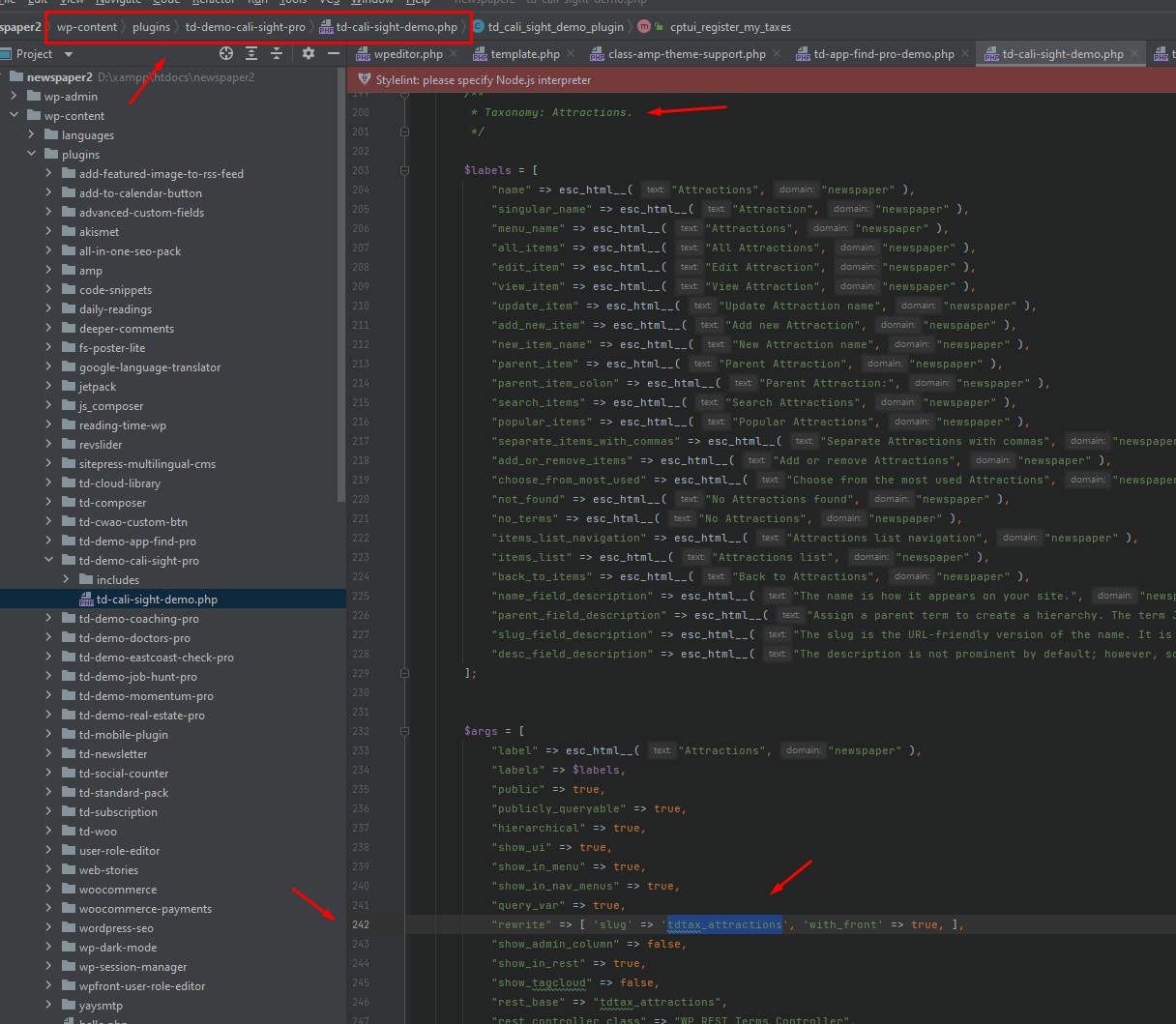Select the td-demo-real-estate-pro folder
This screenshot has height=1024, width=1176.
click(x=142, y=716)
